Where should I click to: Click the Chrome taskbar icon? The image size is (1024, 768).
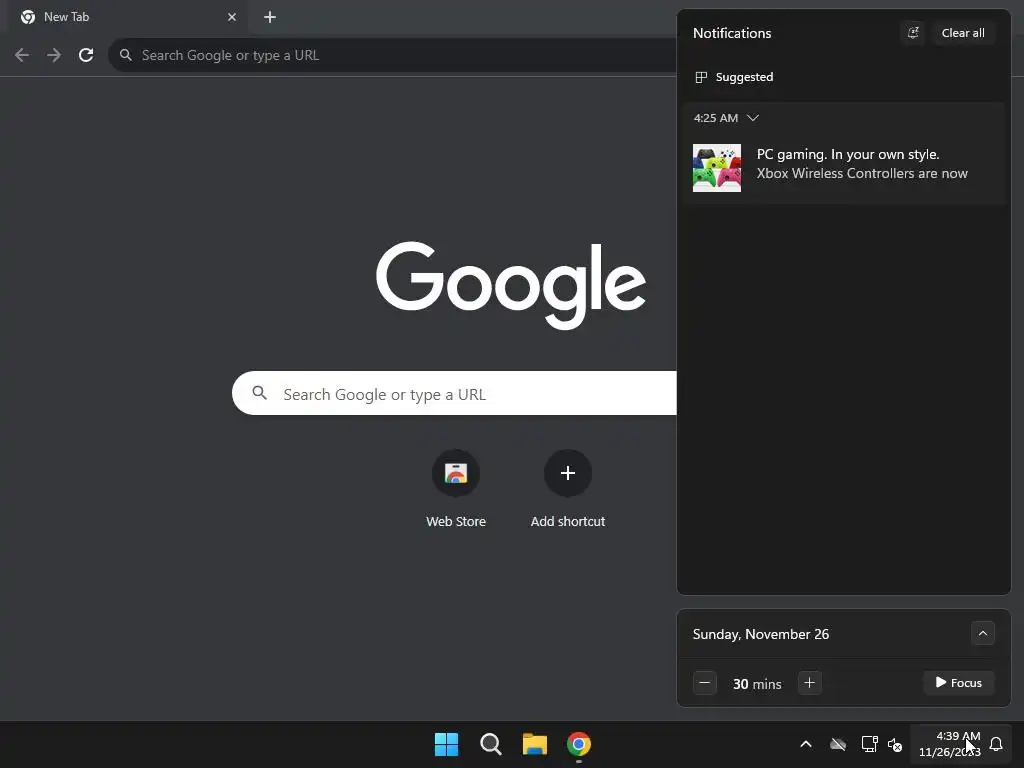coord(579,744)
